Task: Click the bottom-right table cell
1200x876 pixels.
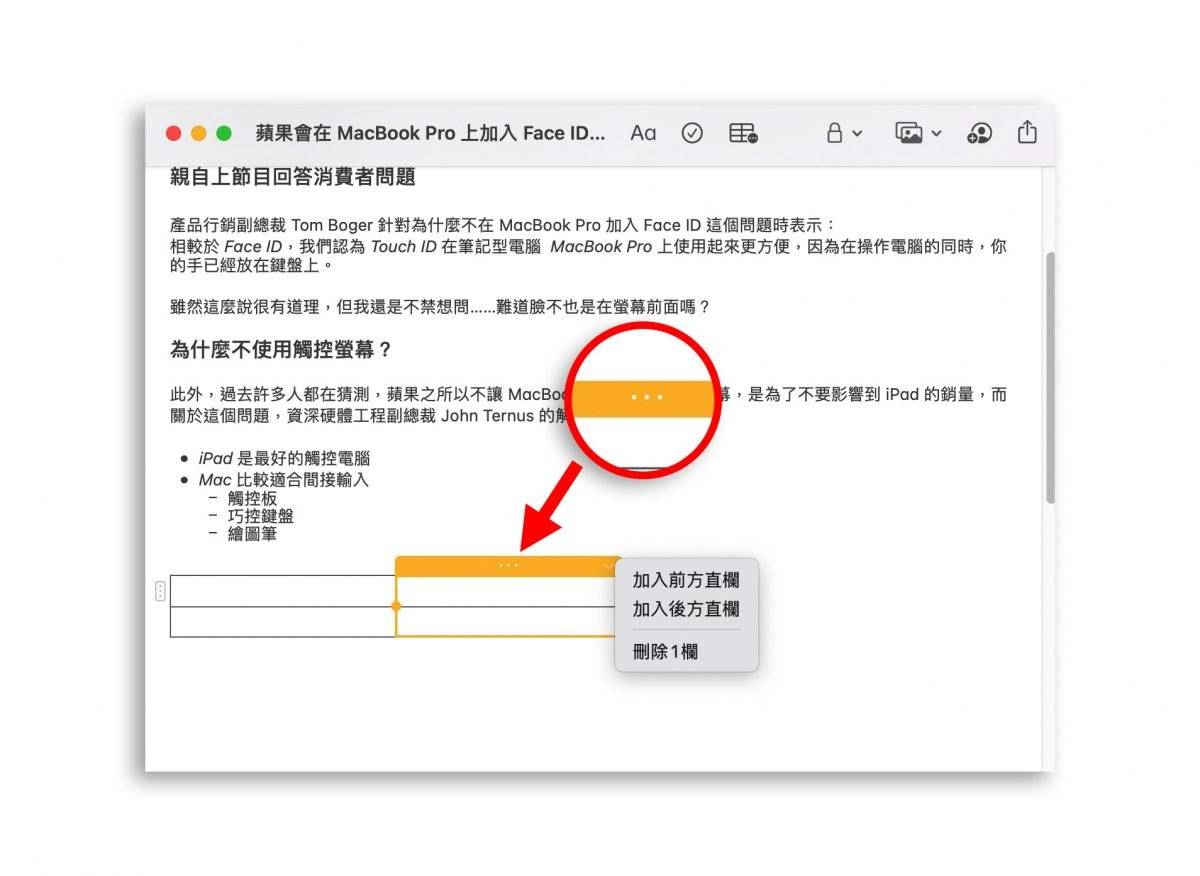Action: coord(508,622)
